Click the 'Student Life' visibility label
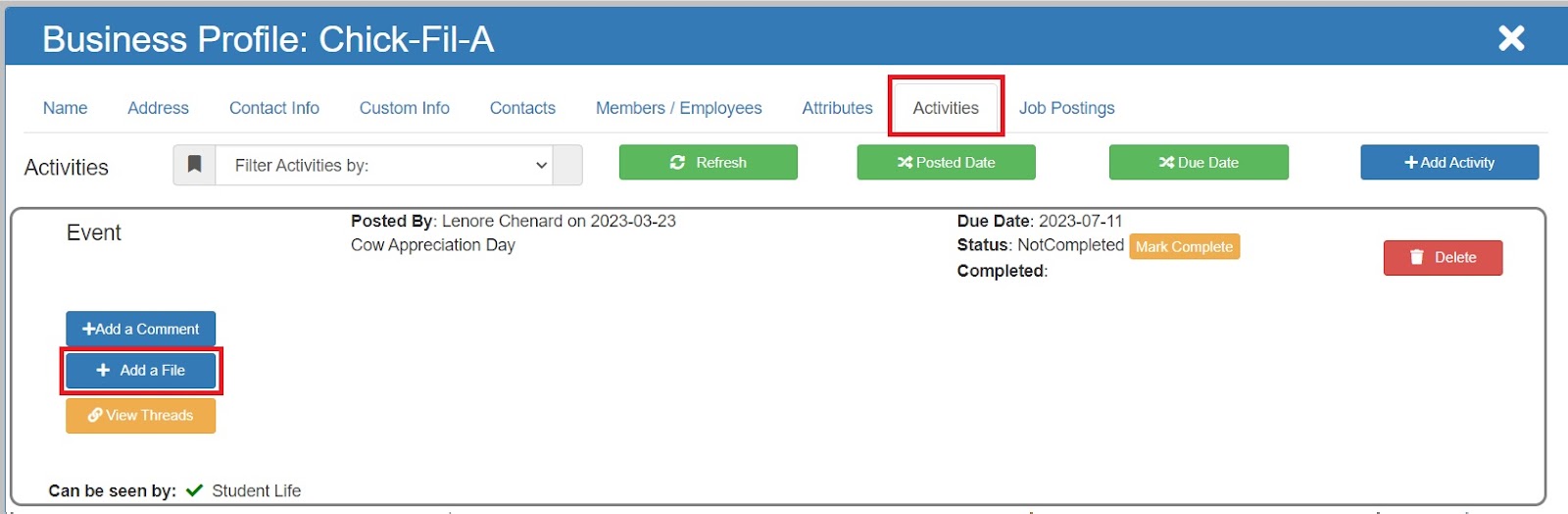 coord(257,490)
